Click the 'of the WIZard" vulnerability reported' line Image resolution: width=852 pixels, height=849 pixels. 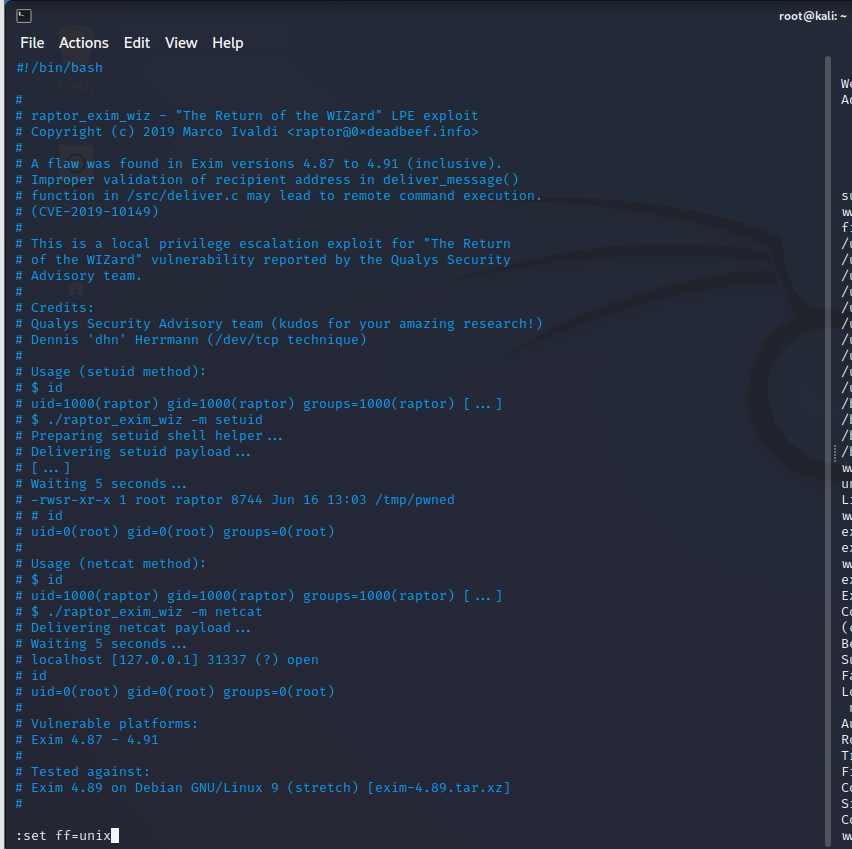coord(263,260)
